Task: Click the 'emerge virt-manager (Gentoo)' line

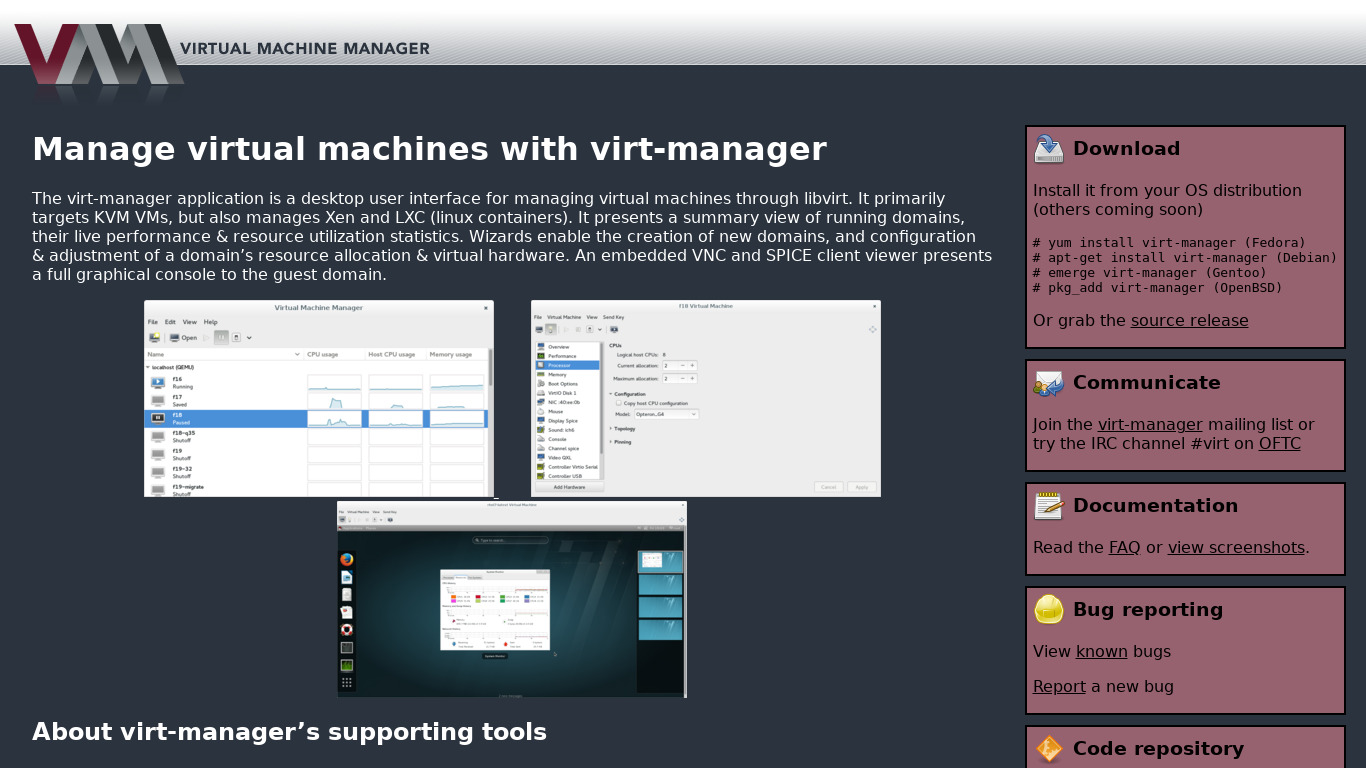Action: (1150, 273)
